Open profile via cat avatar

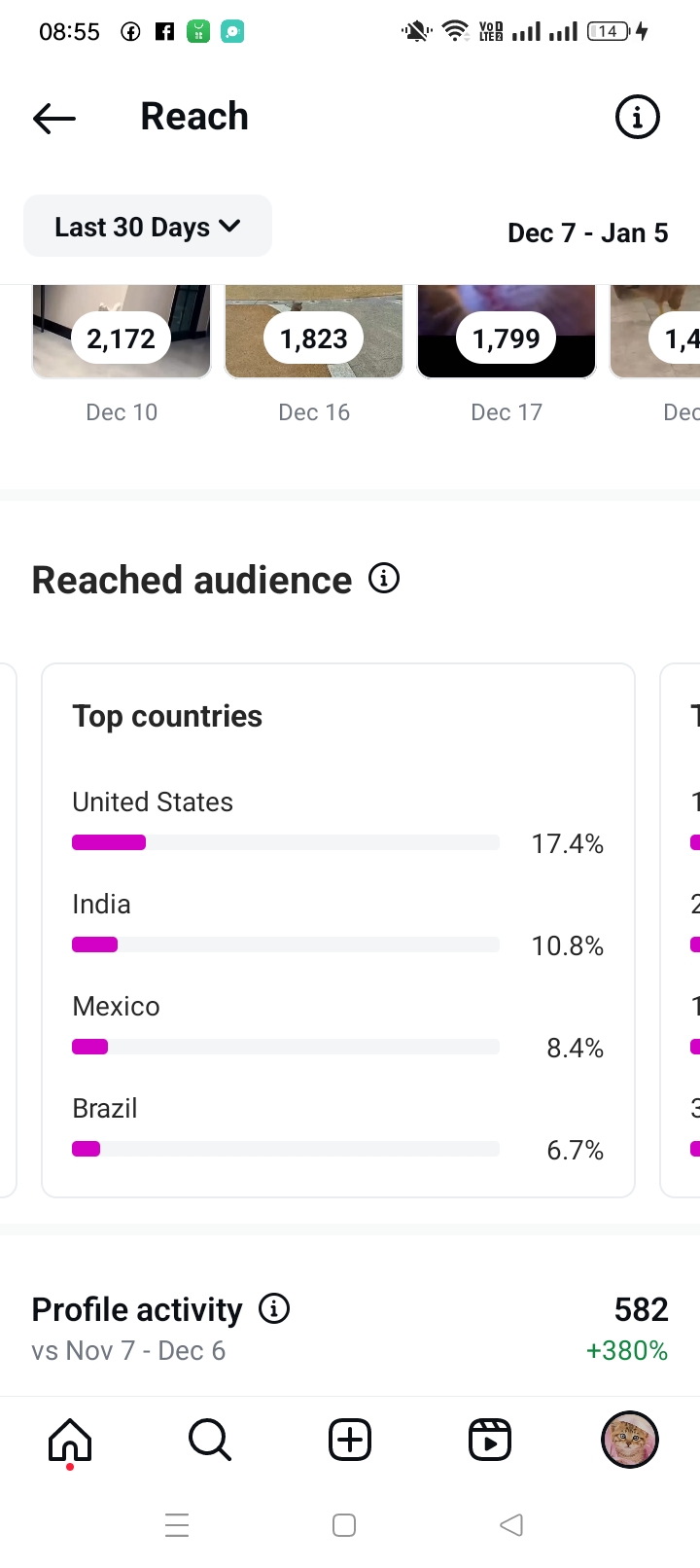click(x=630, y=1440)
